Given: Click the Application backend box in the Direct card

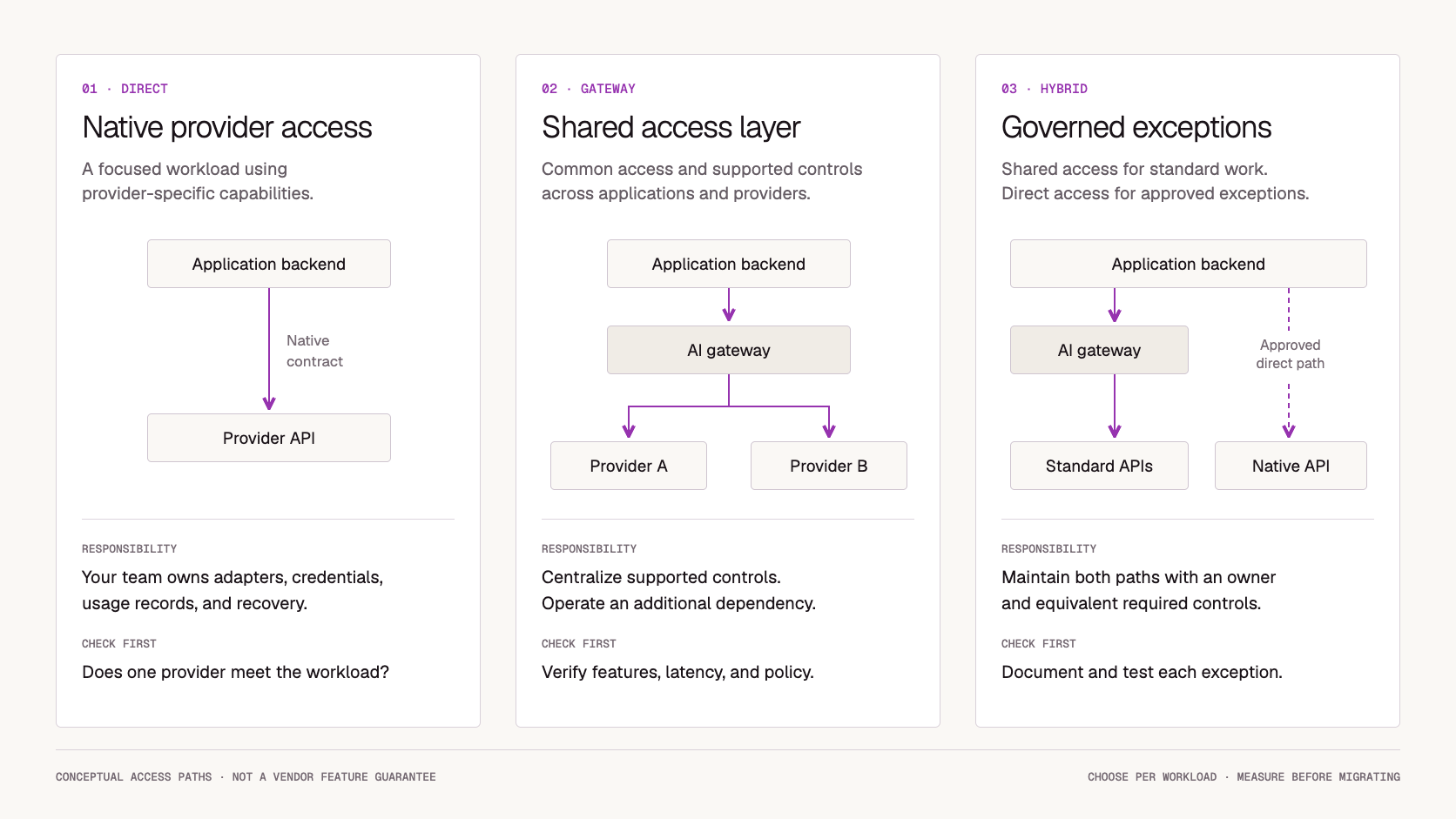Looking at the screenshot, I should pos(269,264).
